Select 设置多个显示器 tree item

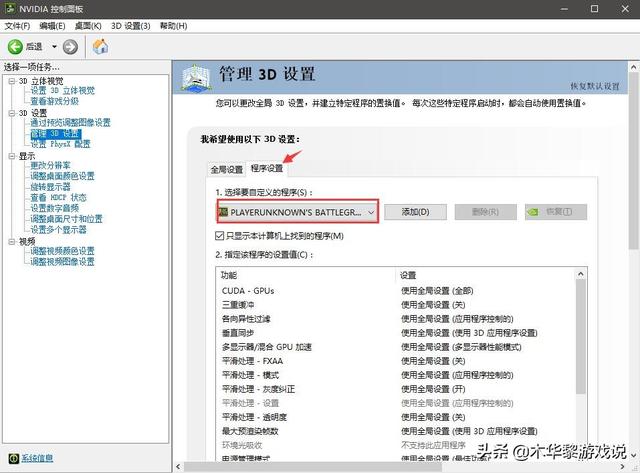point(58,229)
